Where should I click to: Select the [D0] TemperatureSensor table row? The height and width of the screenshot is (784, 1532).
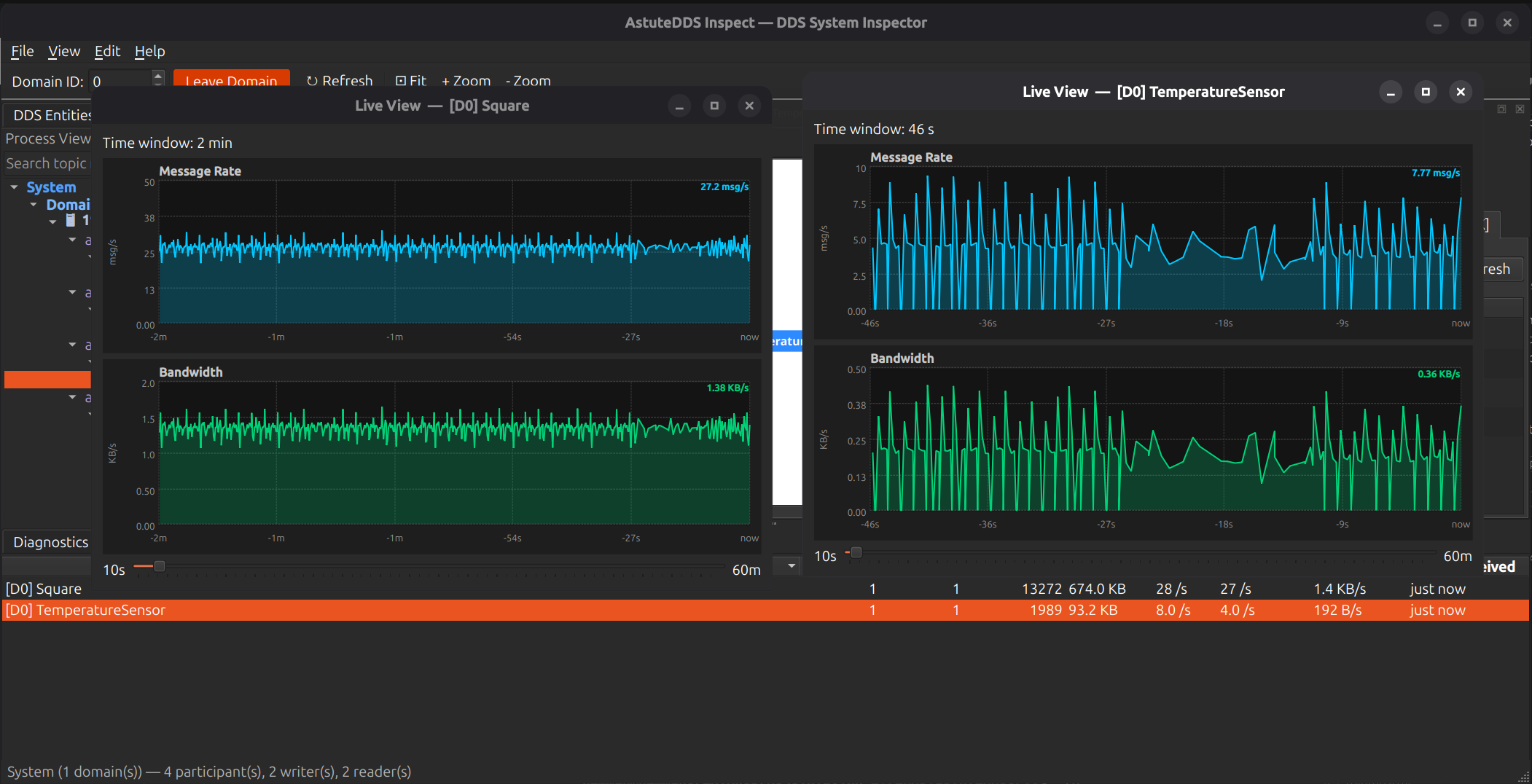(765, 610)
